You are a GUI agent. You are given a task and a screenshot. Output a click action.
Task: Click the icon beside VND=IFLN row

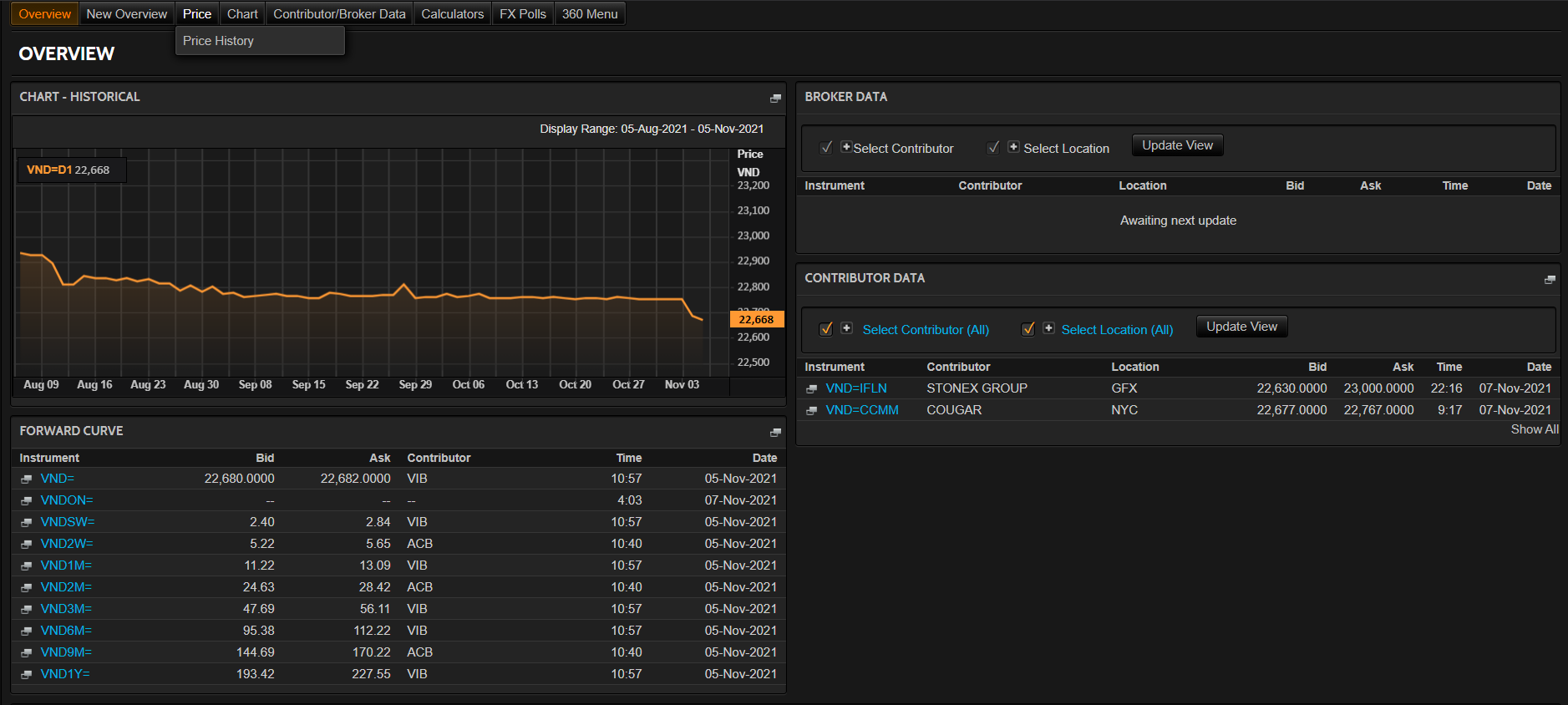[x=811, y=389]
